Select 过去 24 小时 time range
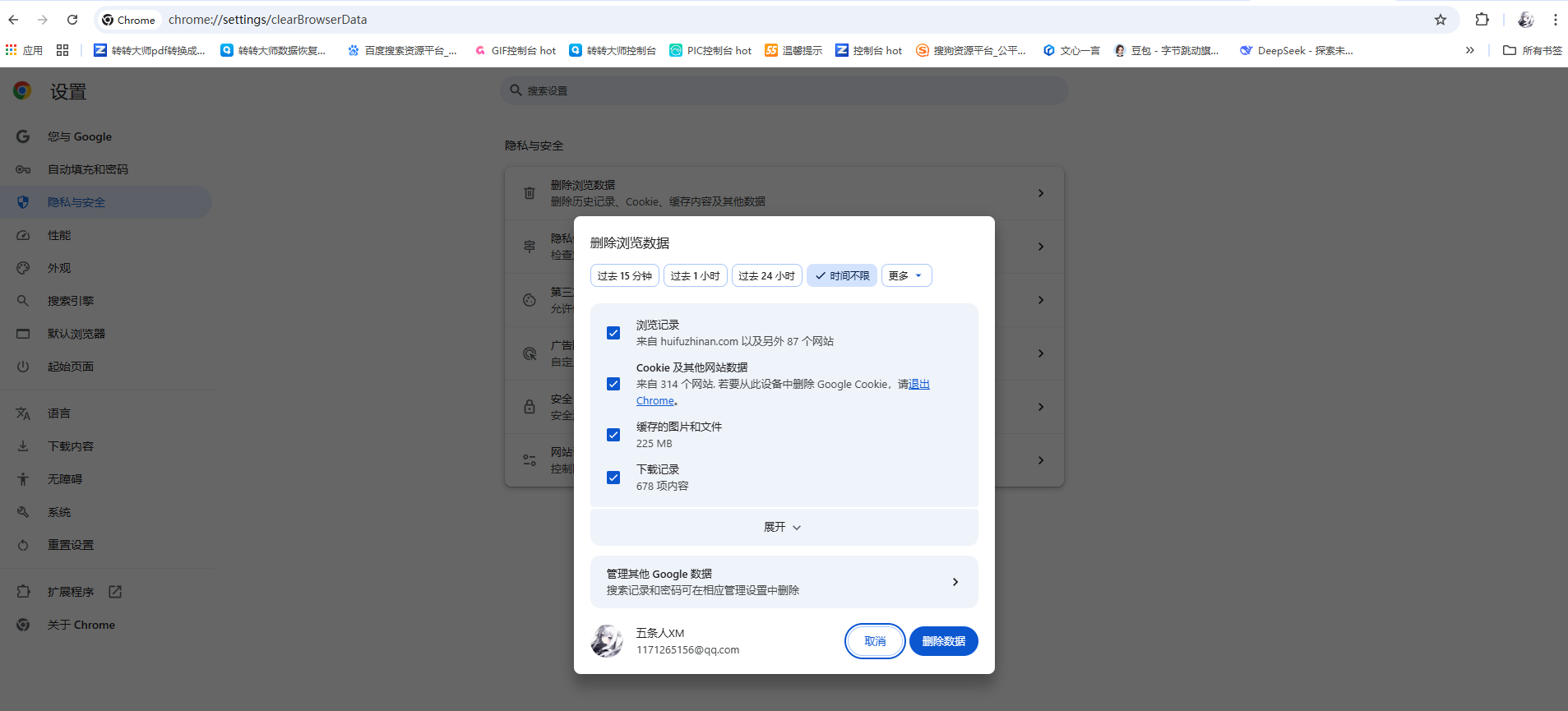 pyautogui.click(x=767, y=276)
